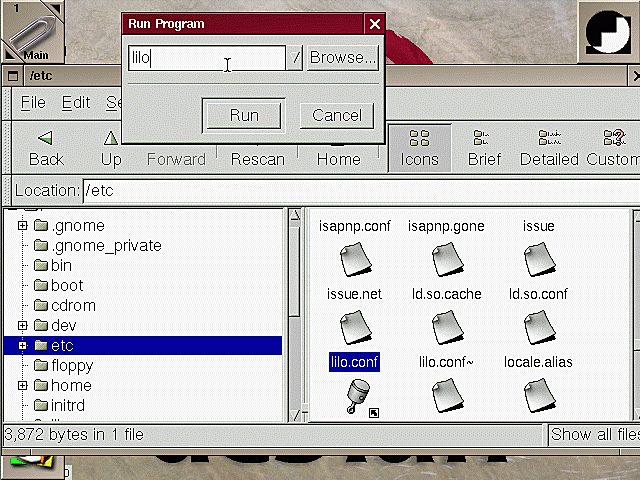This screenshot has width=640, height=480.
Task: Open Browse... to pick a program
Action: [x=342, y=58]
